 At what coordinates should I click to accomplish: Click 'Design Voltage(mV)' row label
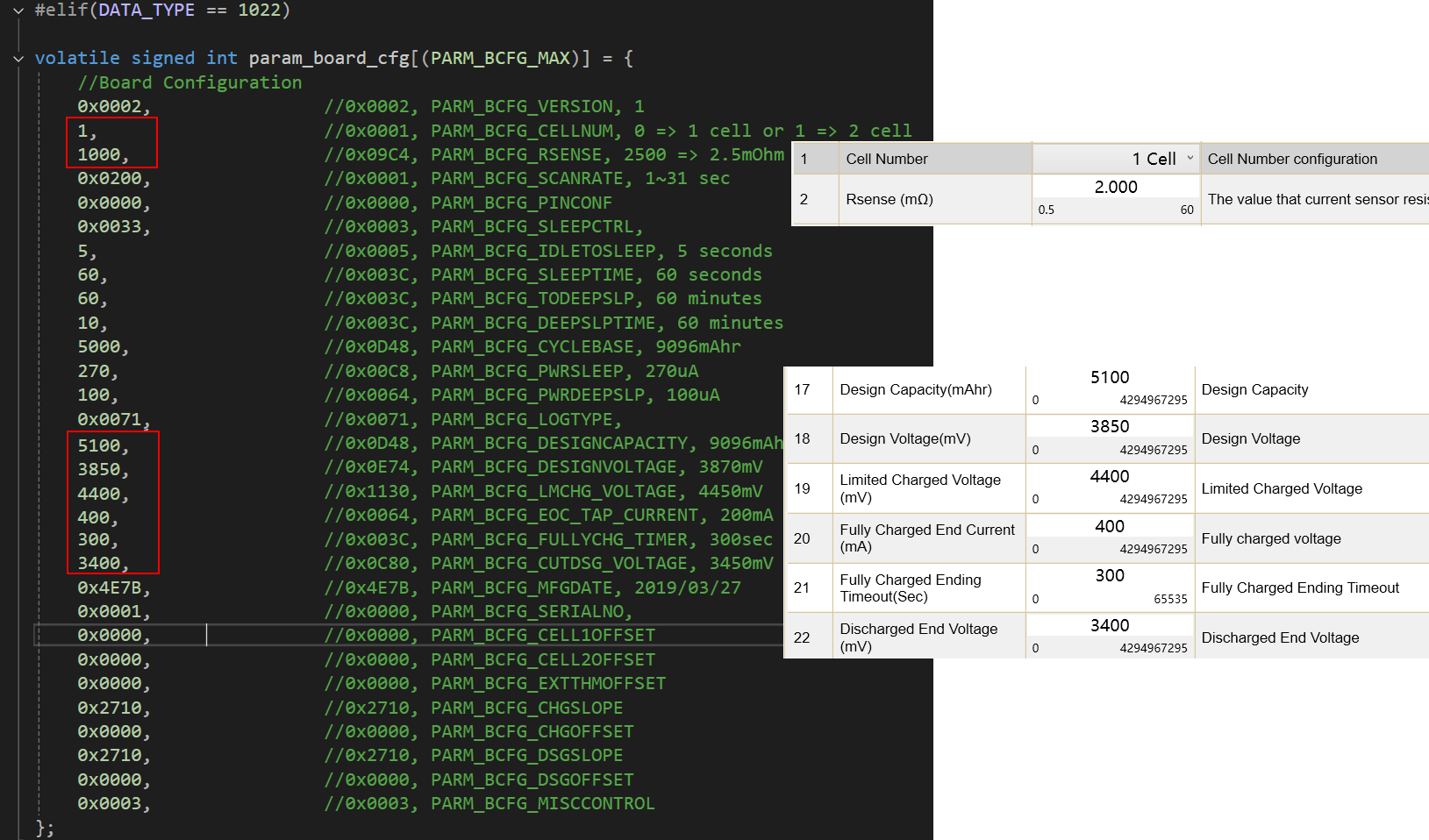point(905,438)
